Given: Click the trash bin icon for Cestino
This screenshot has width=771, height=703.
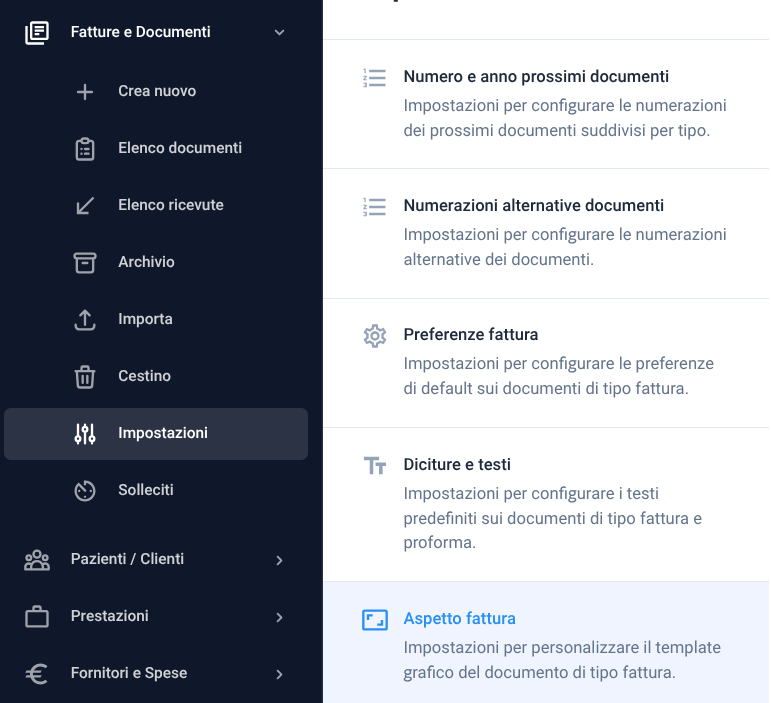Looking at the screenshot, I should (x=85, y=377).
